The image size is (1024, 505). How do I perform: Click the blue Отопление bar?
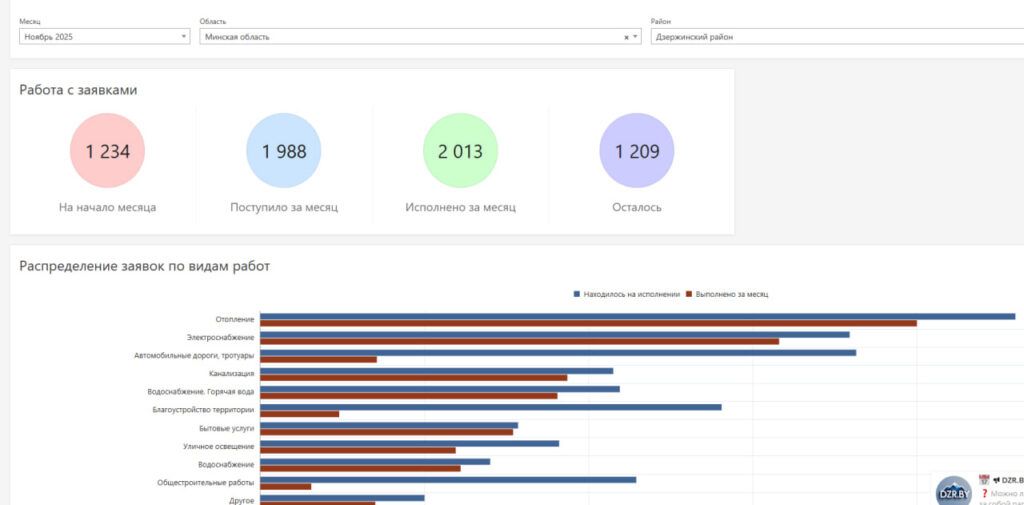pos(637,316)
